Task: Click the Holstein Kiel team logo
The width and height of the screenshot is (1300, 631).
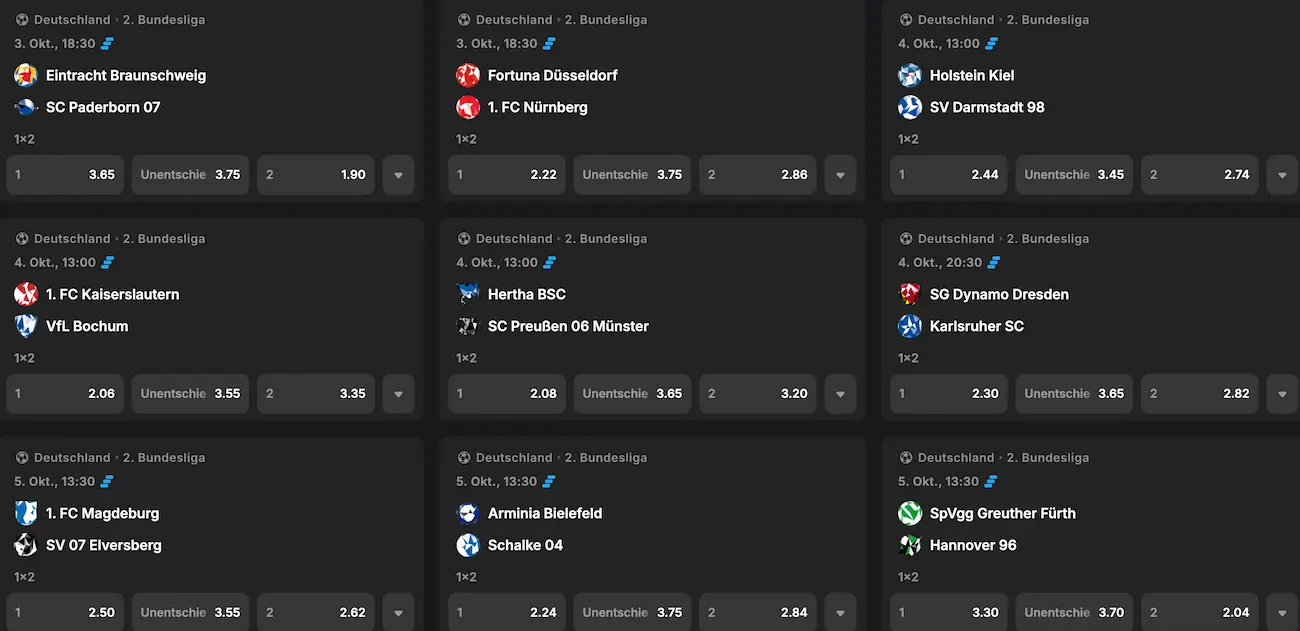Action: (910, 75)
